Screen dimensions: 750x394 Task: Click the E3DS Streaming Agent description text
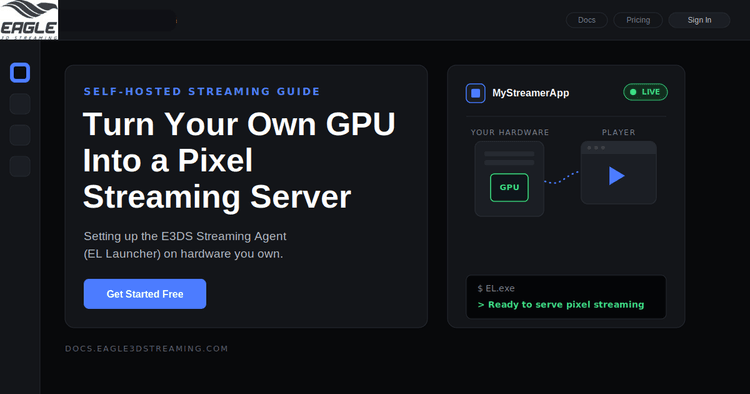tap(185, 245)
